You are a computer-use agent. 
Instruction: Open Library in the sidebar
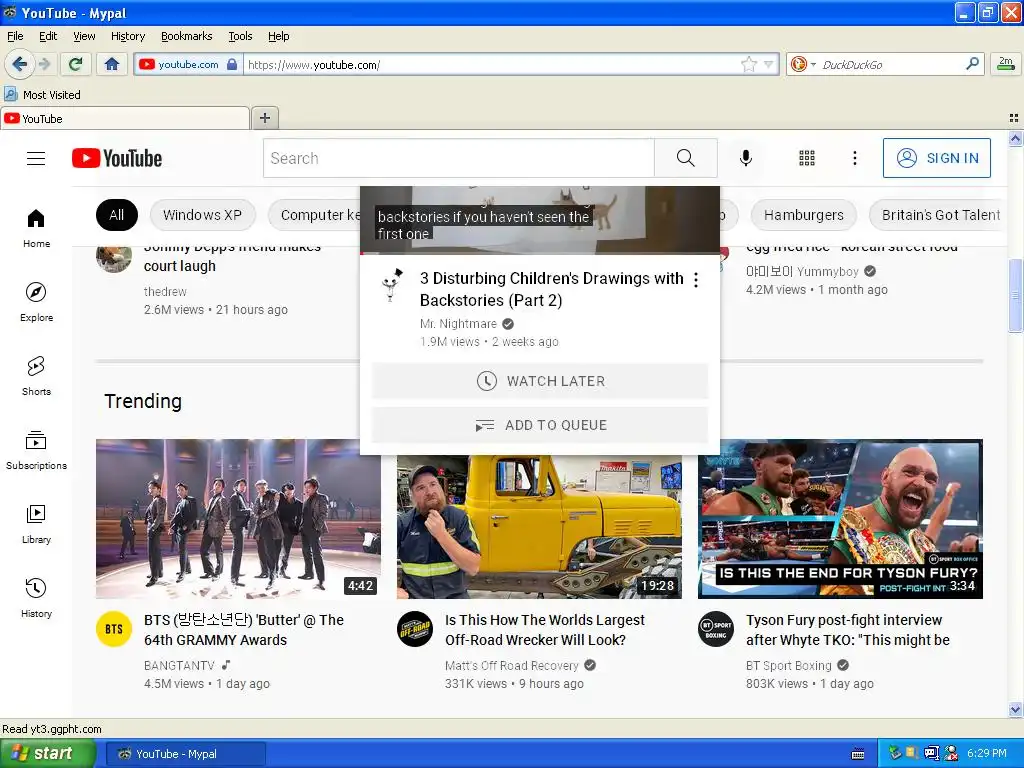36,524
